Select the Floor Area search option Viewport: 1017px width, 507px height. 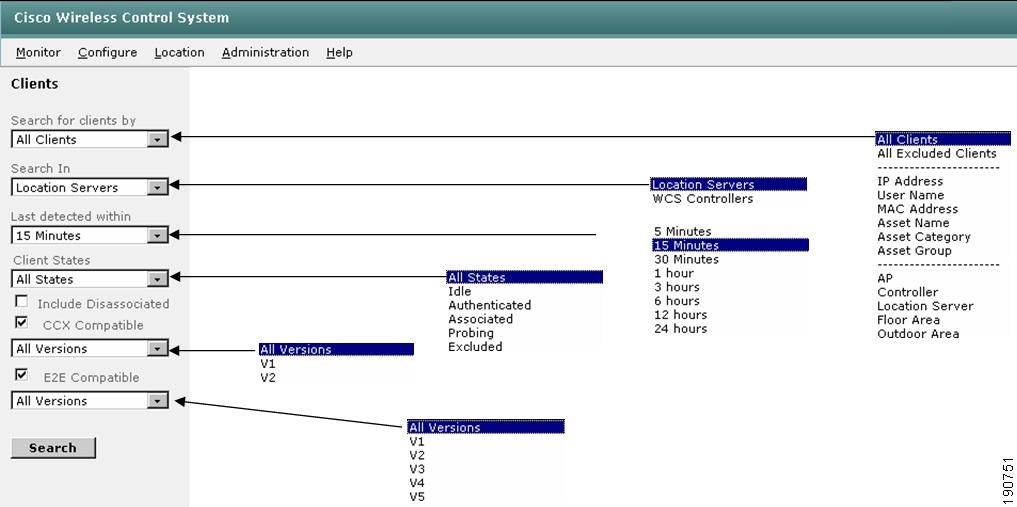pos(909,320)
